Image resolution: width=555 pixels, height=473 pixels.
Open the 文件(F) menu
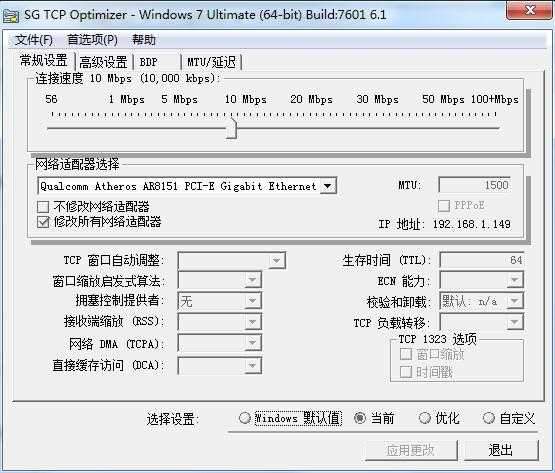tap(34, 40)
